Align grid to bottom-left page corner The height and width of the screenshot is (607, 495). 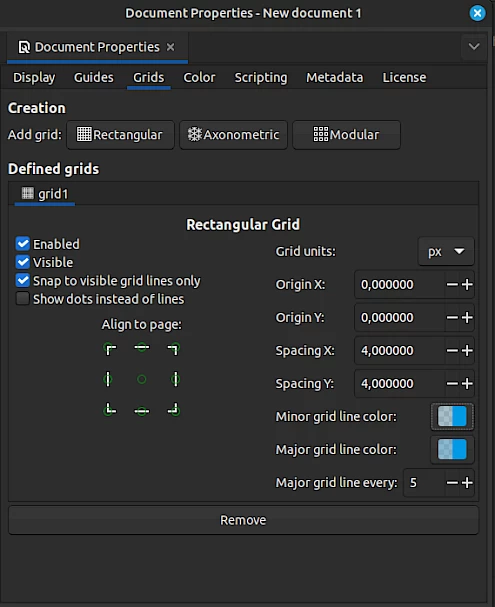[x=110, y=409]
